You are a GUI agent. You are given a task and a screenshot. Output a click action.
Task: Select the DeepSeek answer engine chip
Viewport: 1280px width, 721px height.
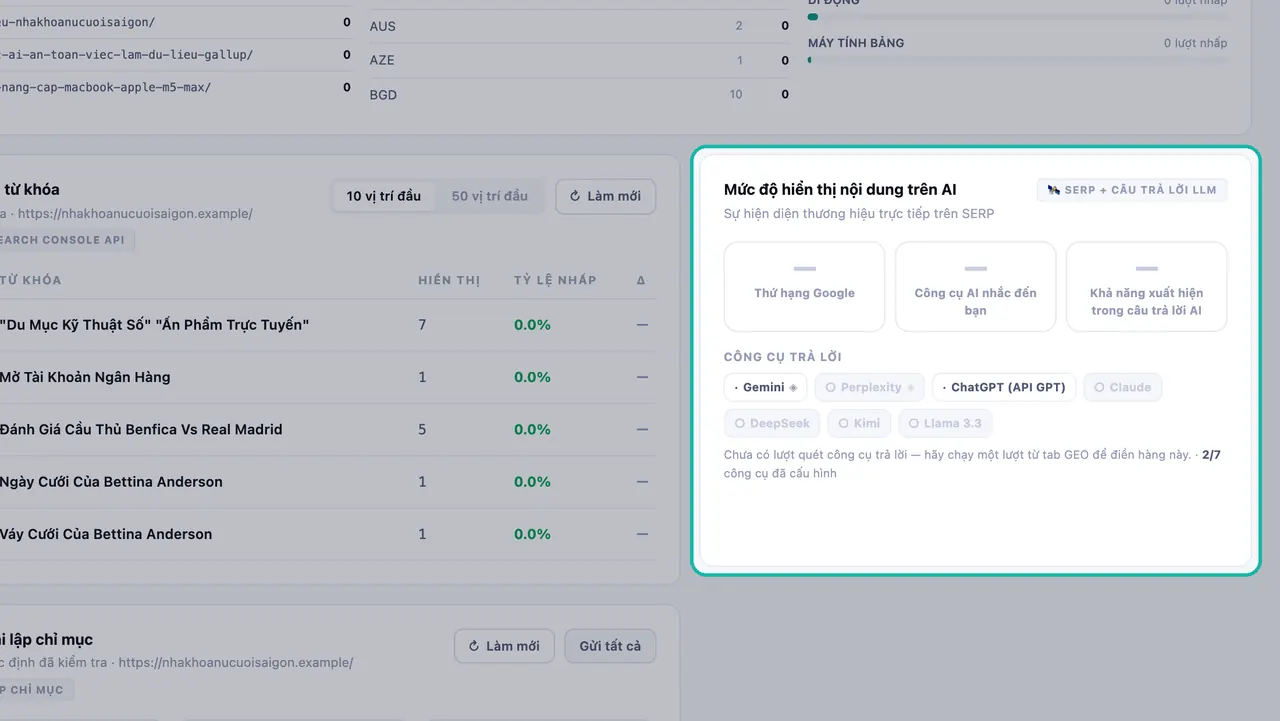(x=772, y=423)
